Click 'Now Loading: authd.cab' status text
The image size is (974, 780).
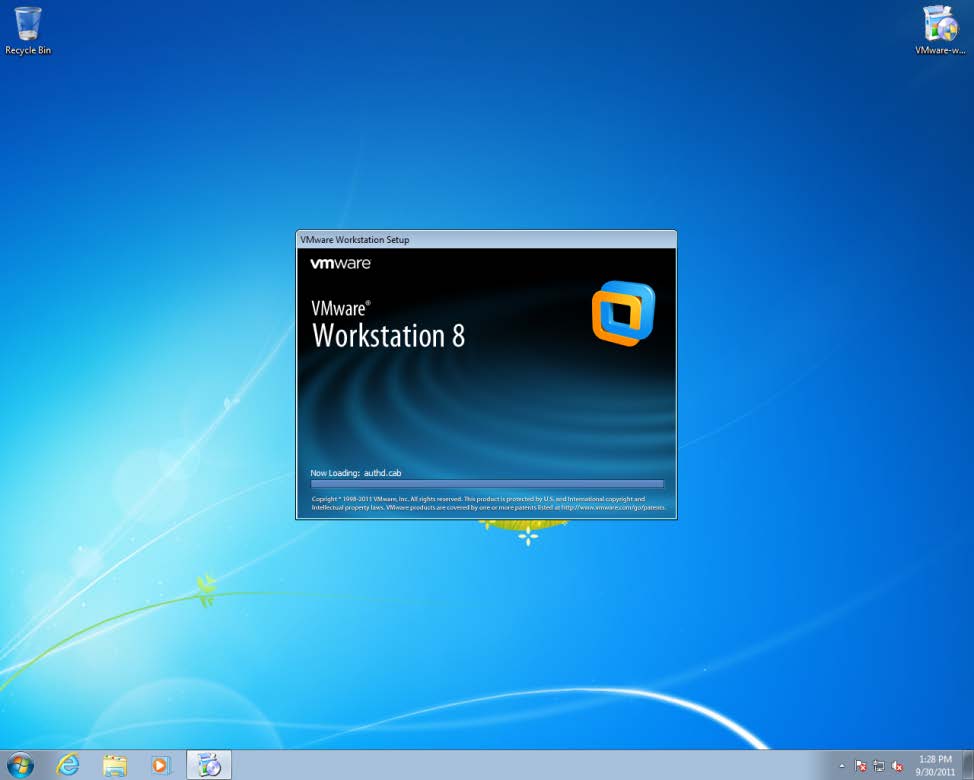point(356,473)
